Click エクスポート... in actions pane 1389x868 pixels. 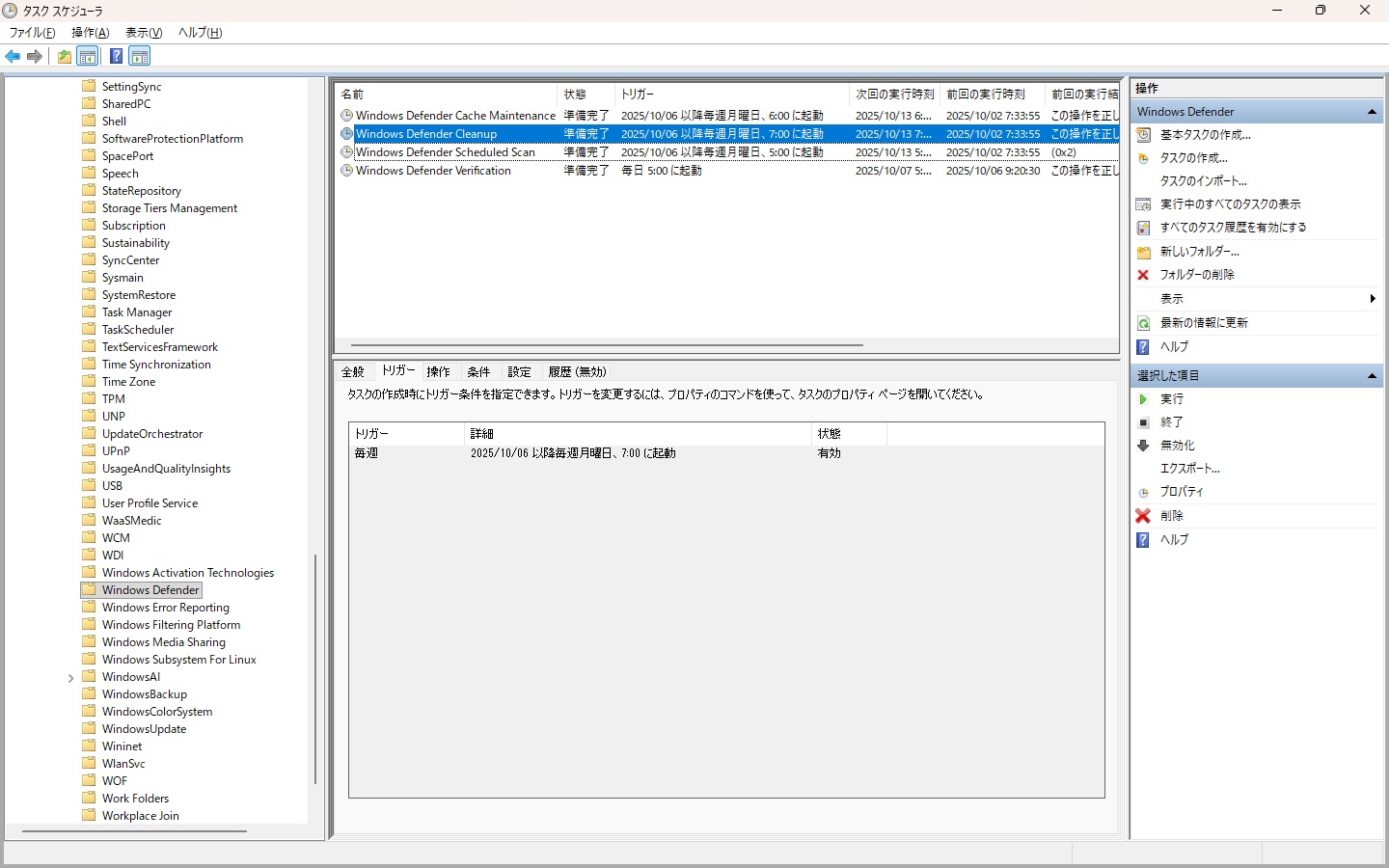click(1189, 469)
